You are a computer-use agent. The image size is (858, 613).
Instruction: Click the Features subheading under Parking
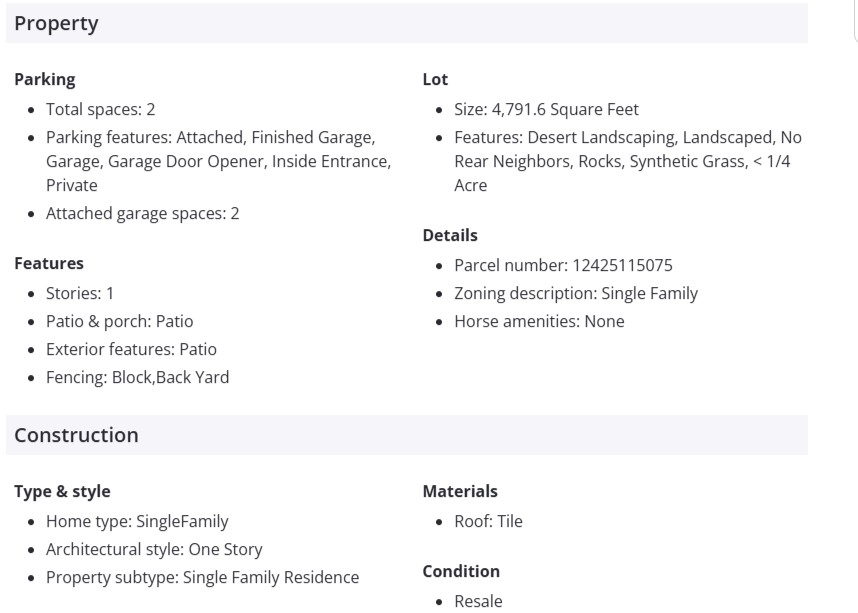[x=49, y=263]
